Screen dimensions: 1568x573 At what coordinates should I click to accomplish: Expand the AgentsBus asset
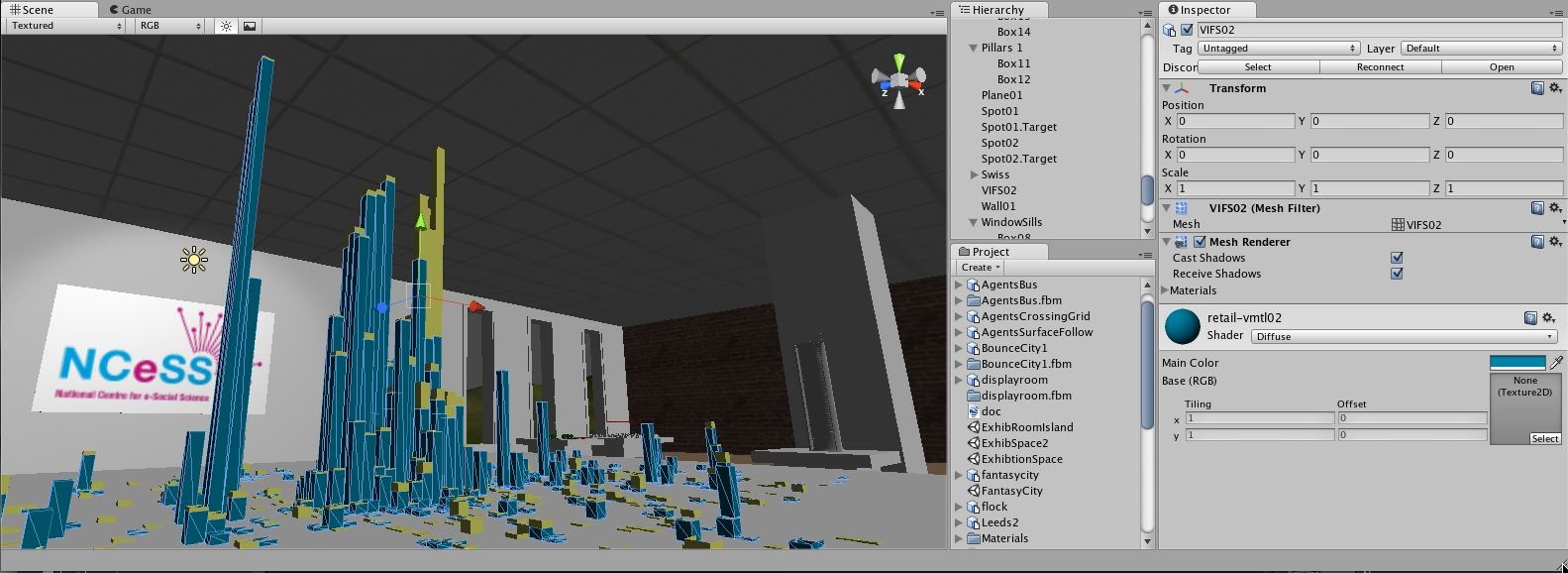point(959,285)
